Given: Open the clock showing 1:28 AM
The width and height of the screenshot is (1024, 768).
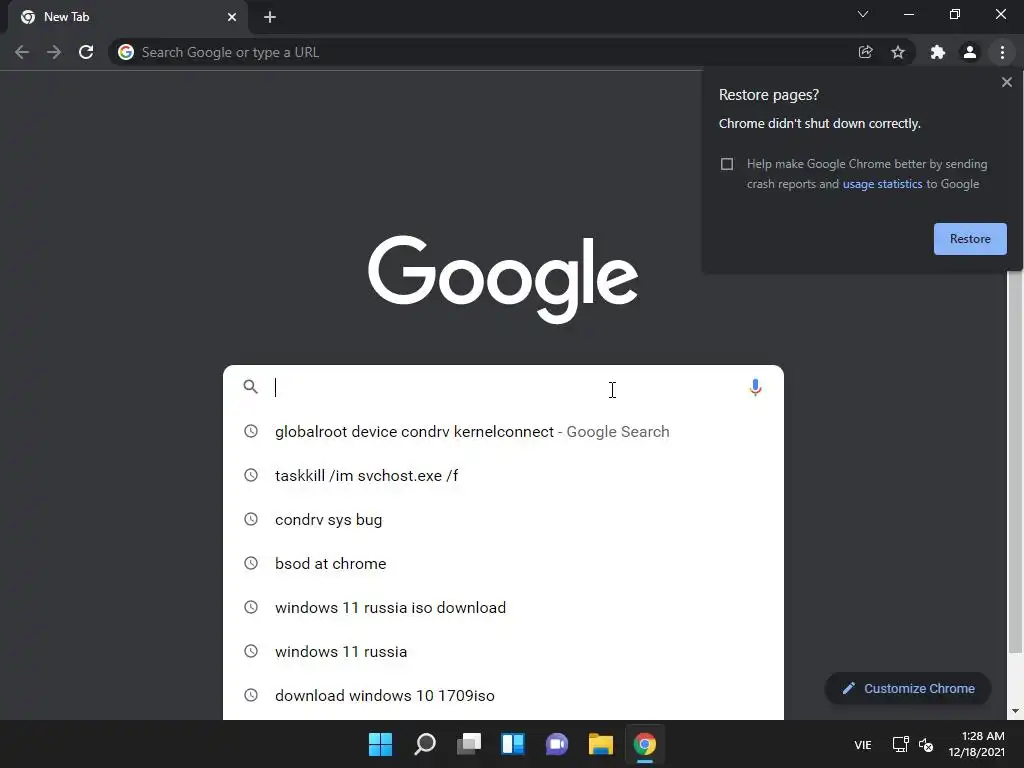Looking at the screenshot, I should pos(976,744).
